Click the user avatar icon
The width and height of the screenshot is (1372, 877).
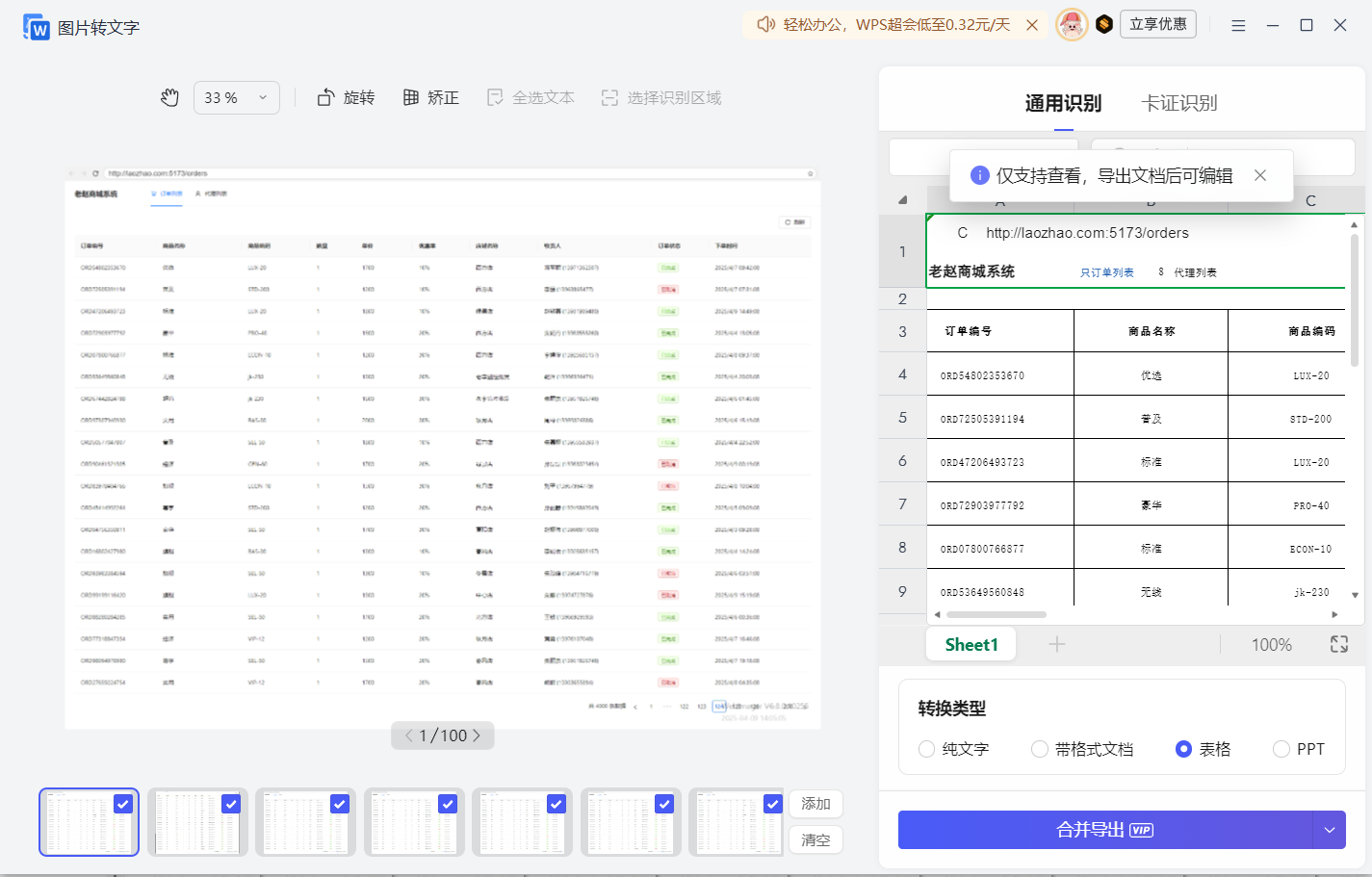point(1071,25)
